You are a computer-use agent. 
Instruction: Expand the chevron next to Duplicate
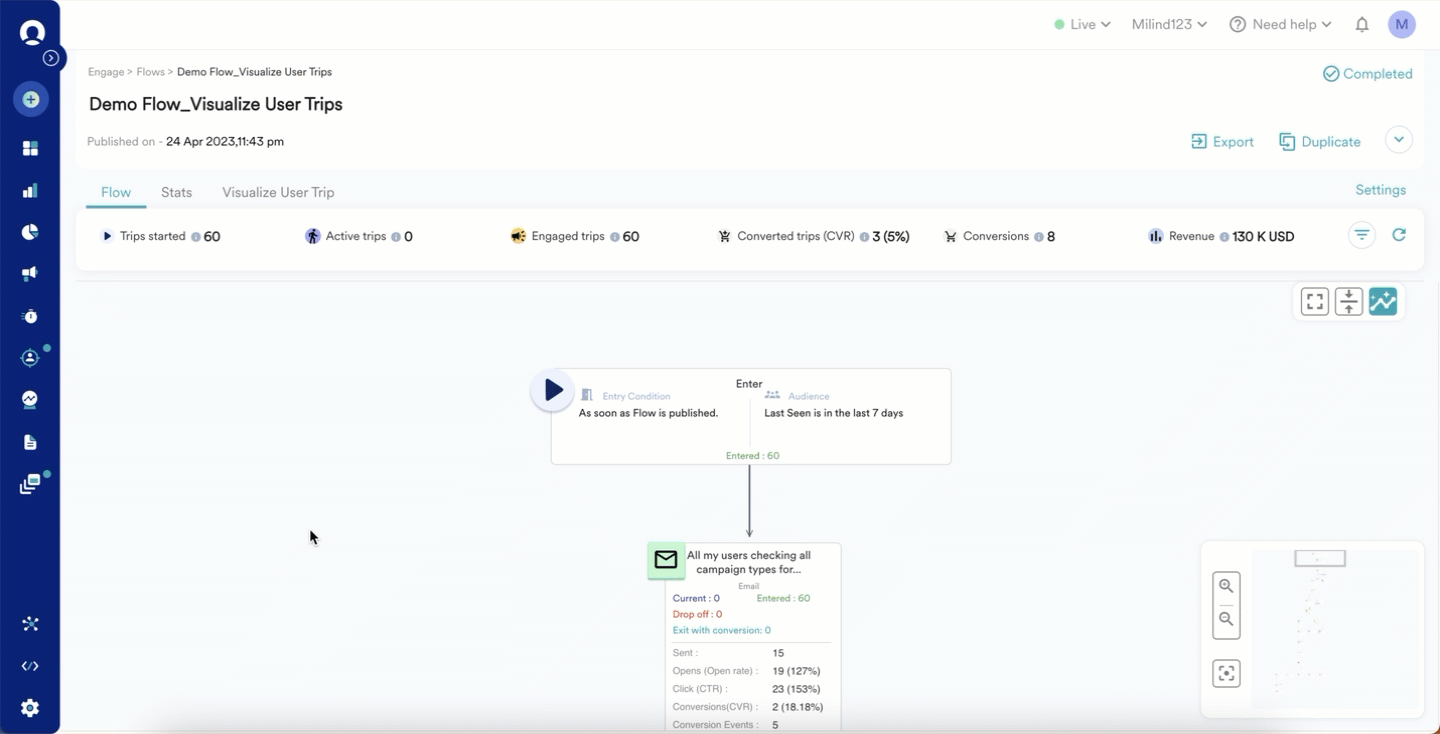click(1399, 140)
